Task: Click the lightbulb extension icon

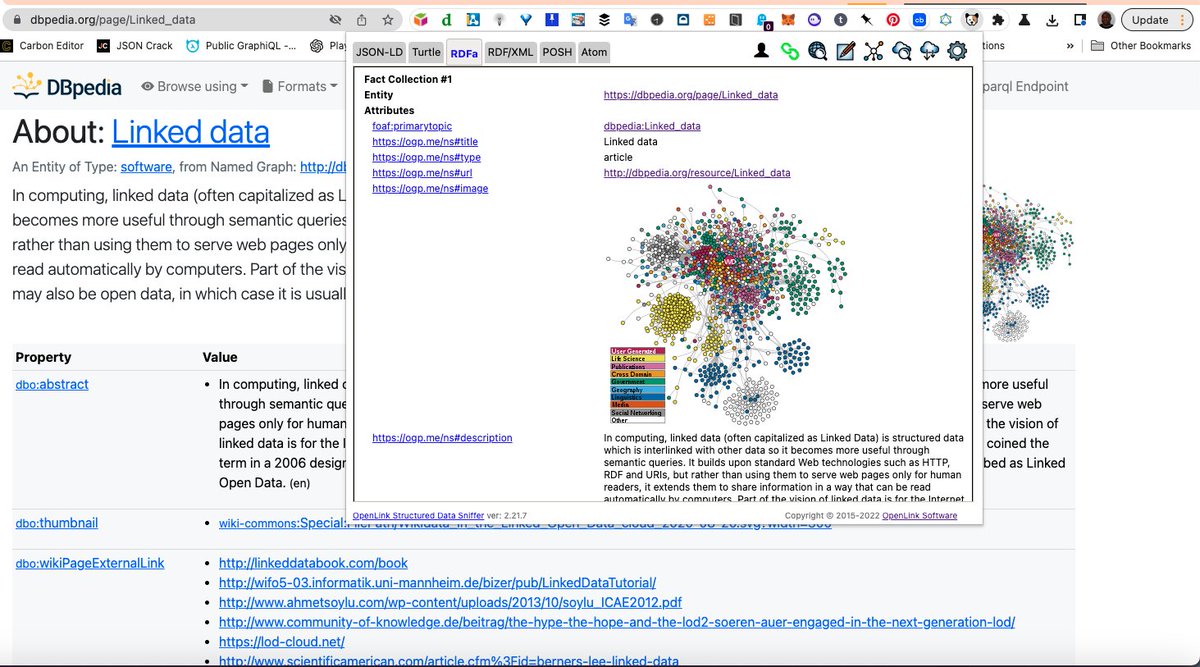Action: [x=498, y=19]
